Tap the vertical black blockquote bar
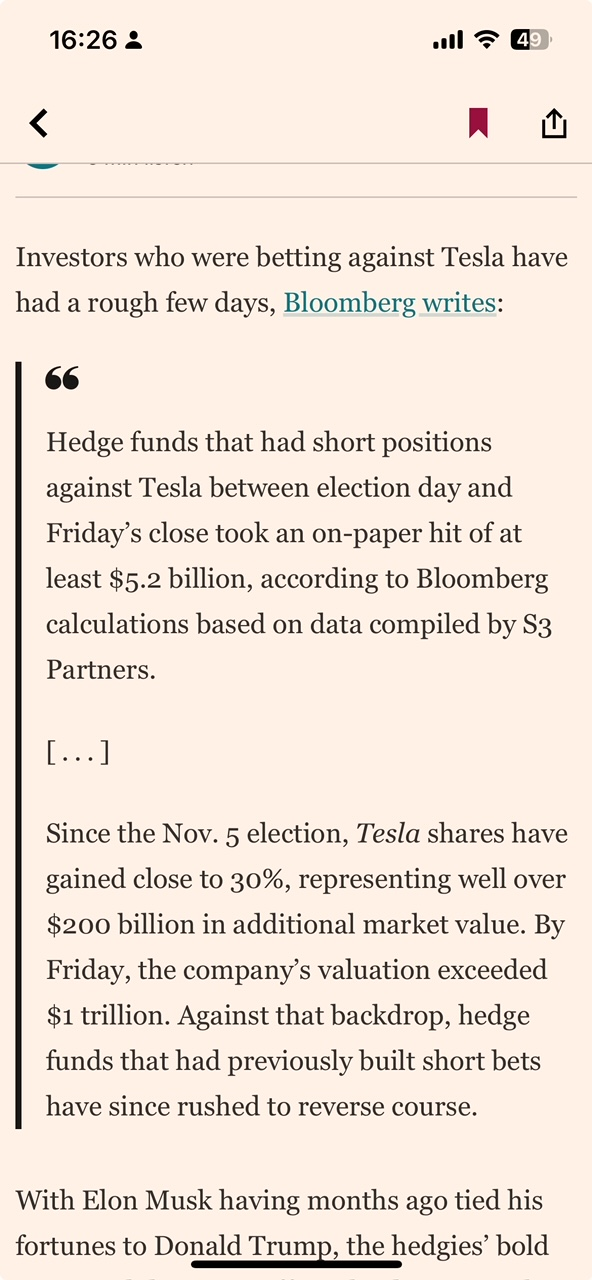Viewport: 592px width, 1280px height. (x=18, y=746)
